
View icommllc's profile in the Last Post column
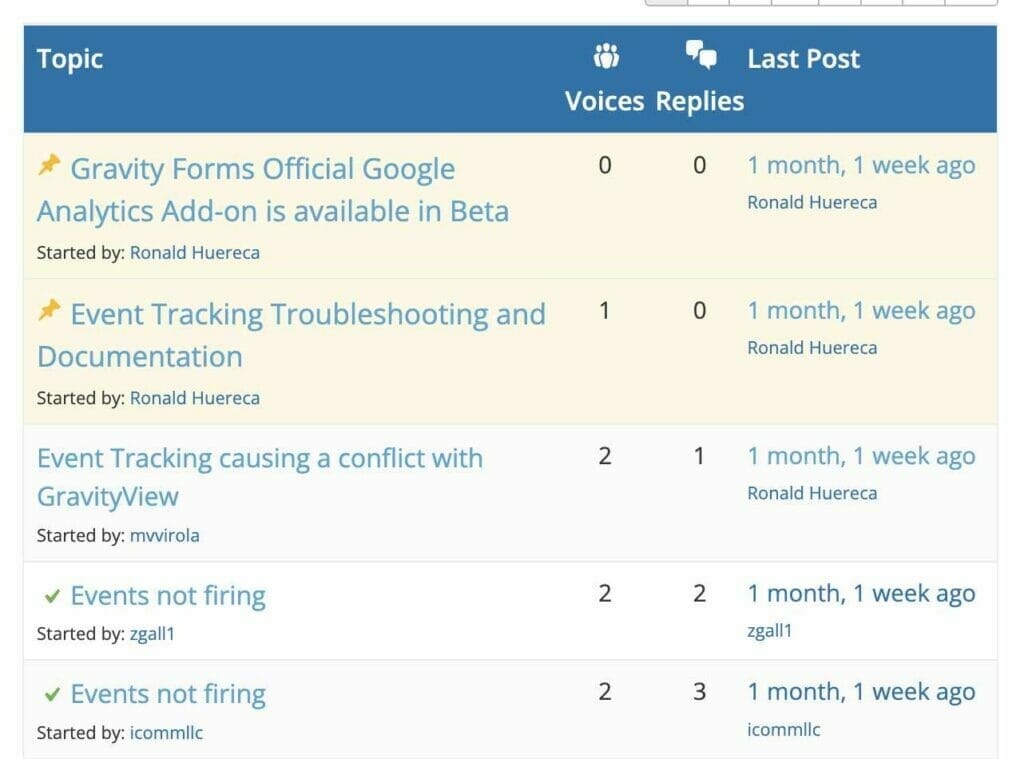[x=786, y=729]
